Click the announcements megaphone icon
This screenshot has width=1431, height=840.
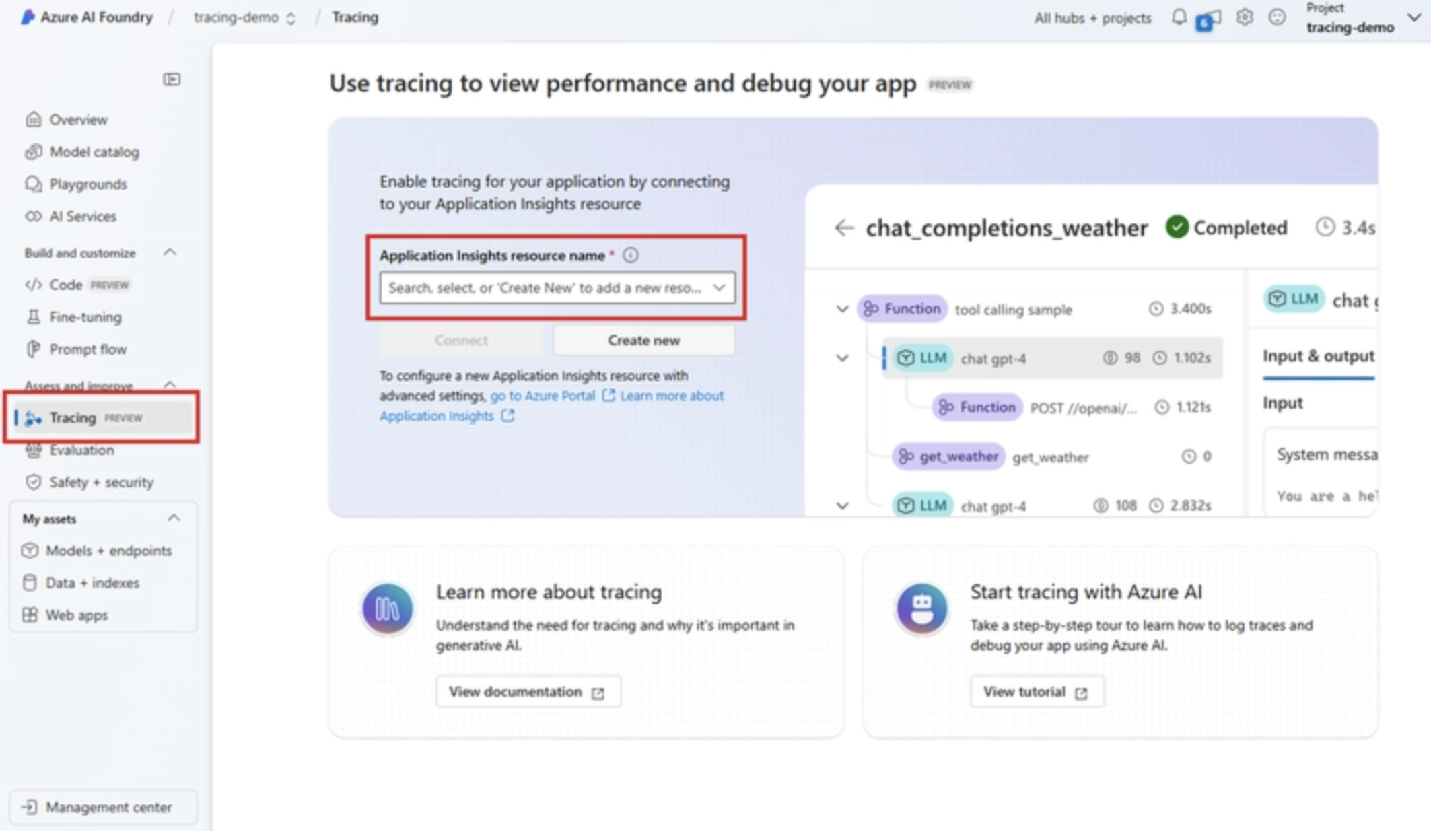point(1210,20)
